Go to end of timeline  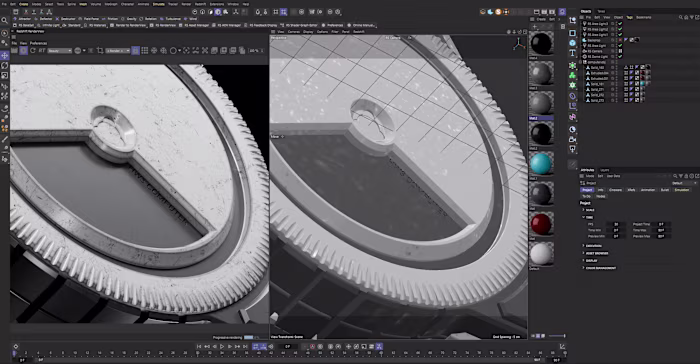pyautogui.click(x=245, y=347)
